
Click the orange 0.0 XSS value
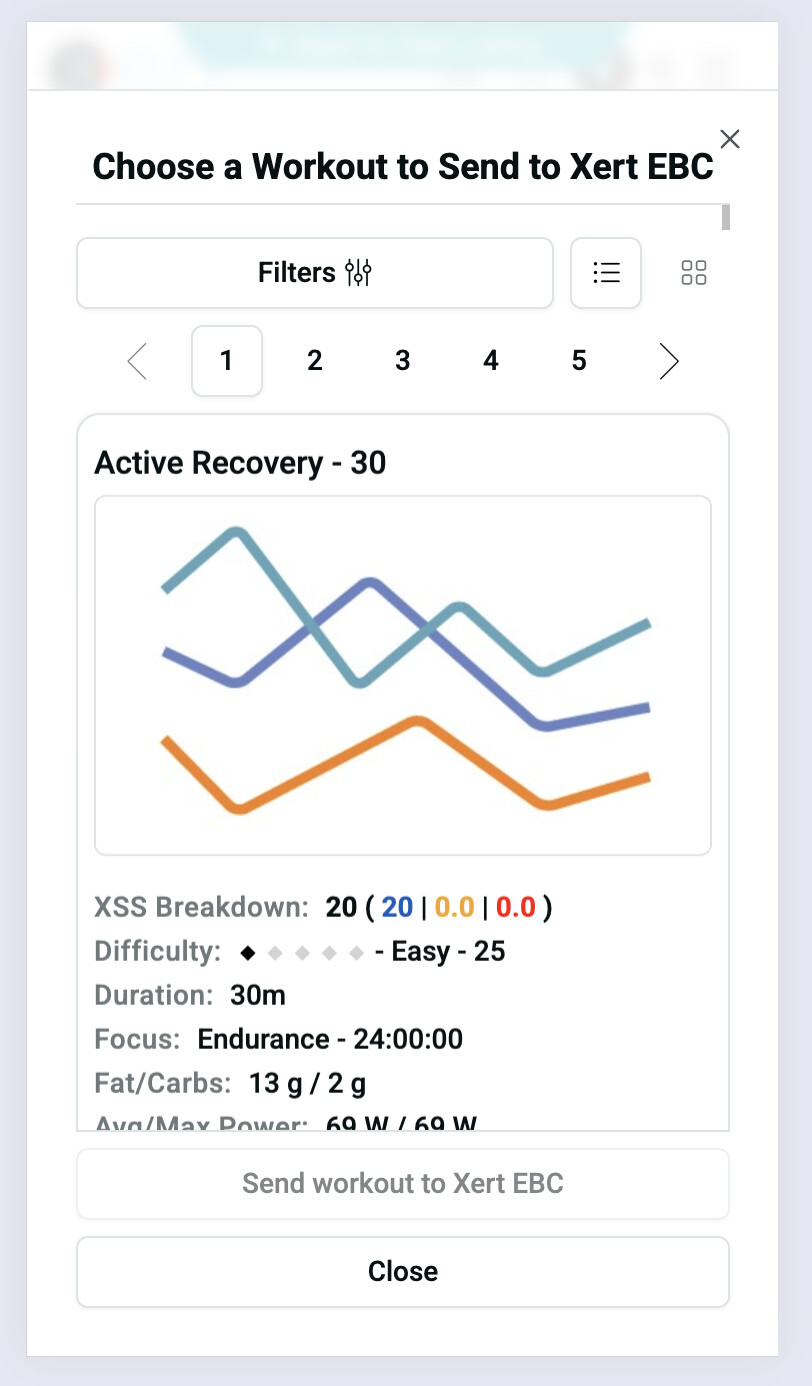(454, 907)
